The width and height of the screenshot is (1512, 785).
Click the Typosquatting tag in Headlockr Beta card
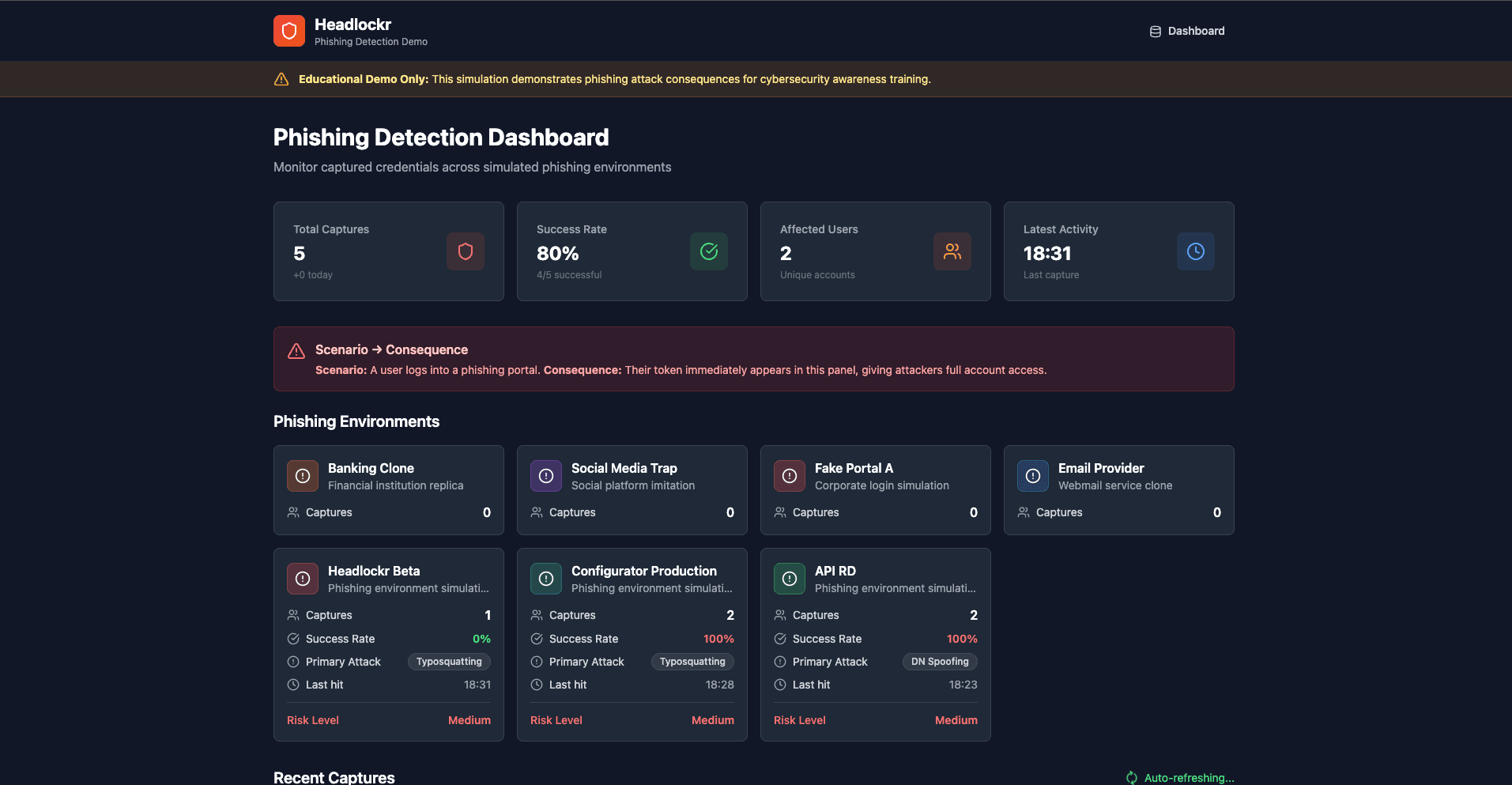(449, 662)
